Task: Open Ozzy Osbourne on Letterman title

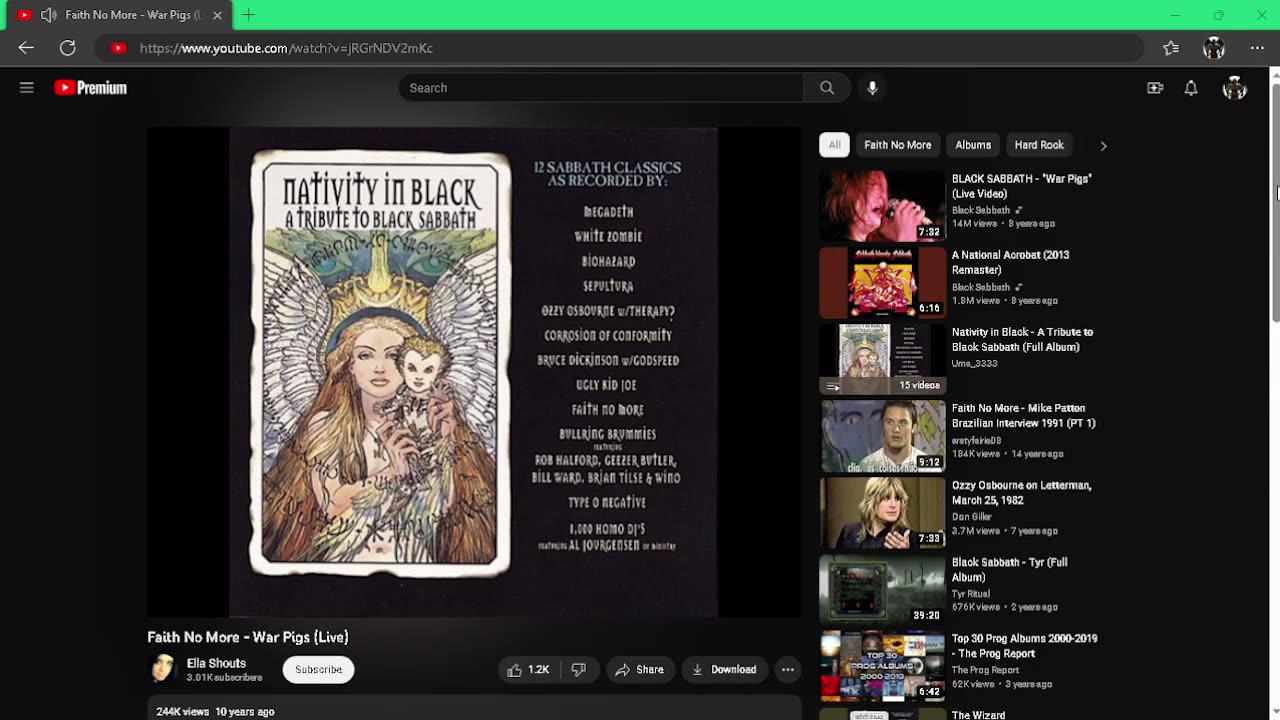Action: (1021, 492)
